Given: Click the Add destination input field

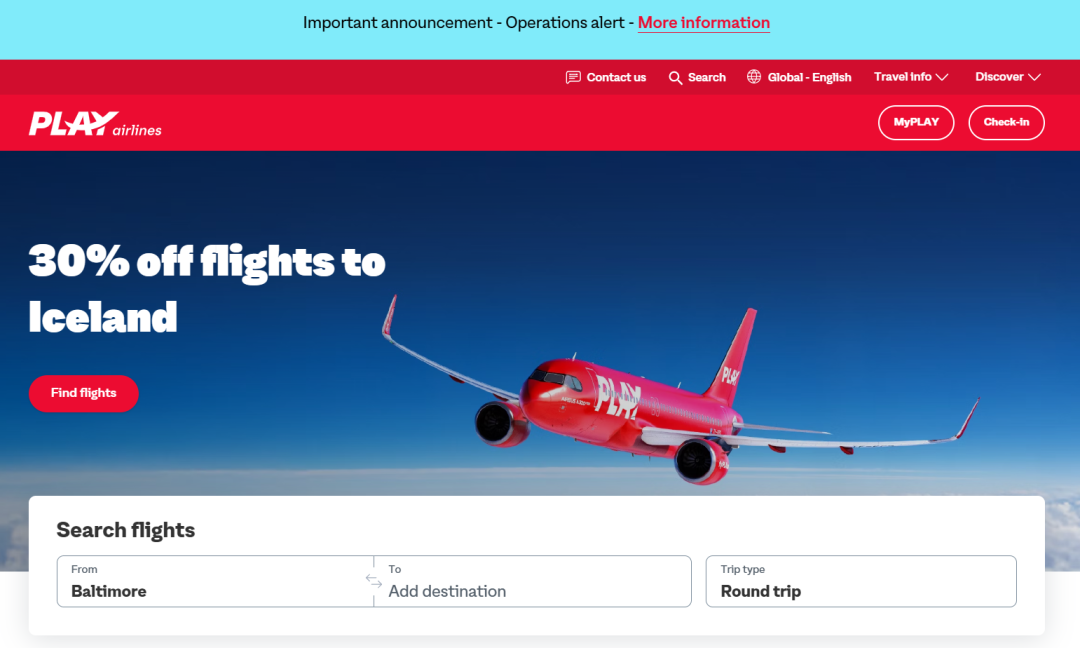Looking at the screenshot, I should point(532,581).
